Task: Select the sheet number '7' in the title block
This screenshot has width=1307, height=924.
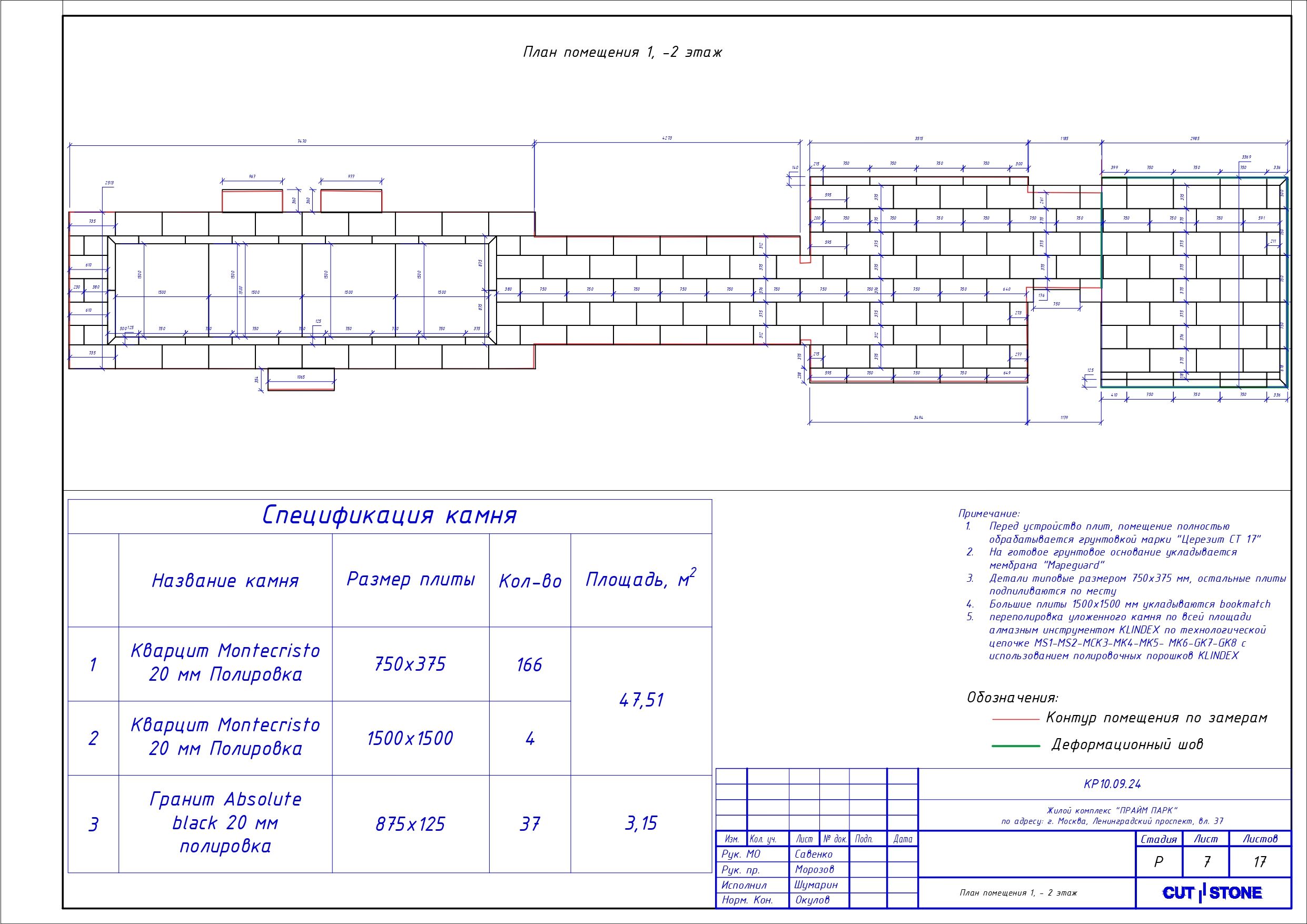Action: tap(1206, 862)
